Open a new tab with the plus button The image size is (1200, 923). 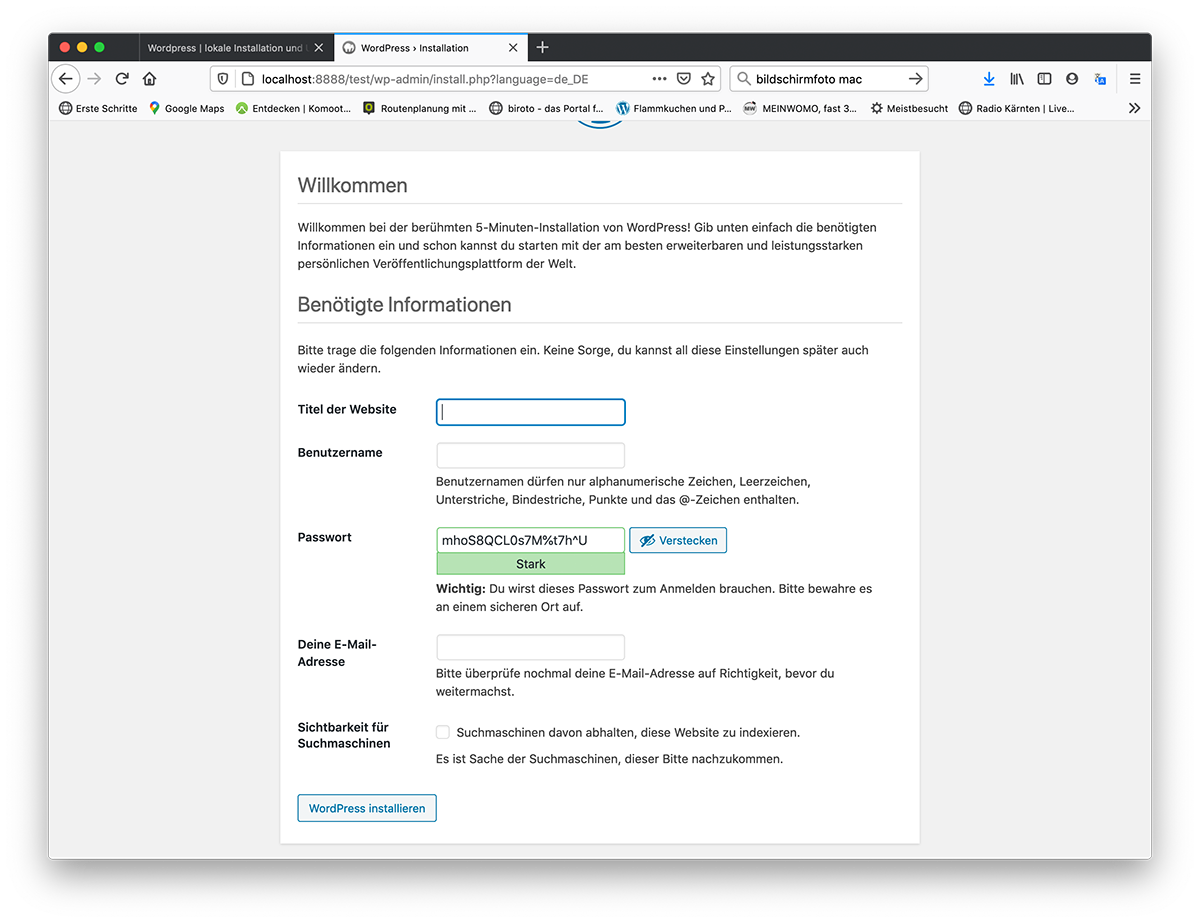(x=543, y=47)
